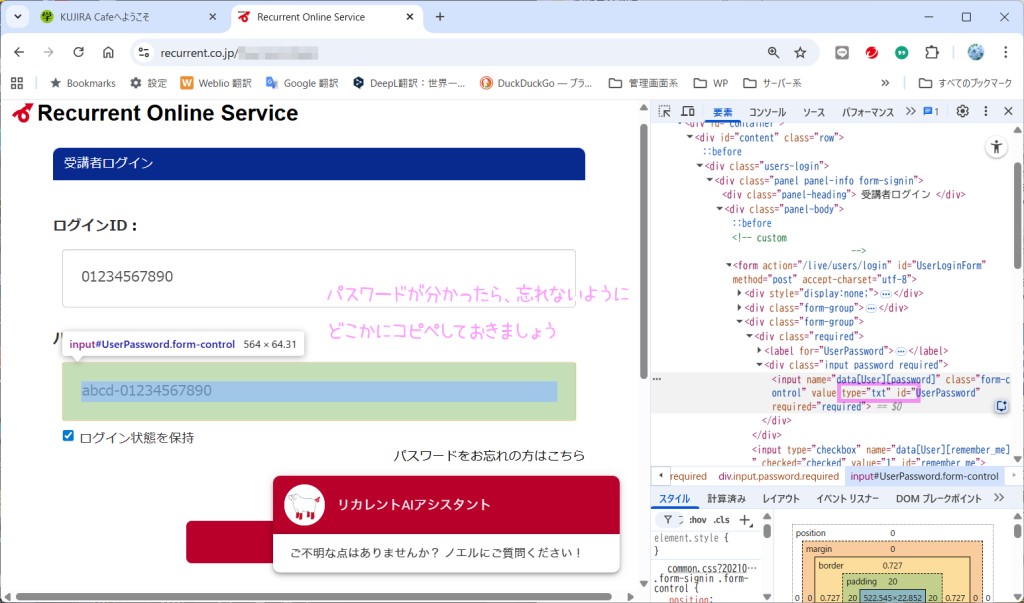The height and width of the screenshot is (603, 1024).
Task: Open the Chrome extensions puzzle icon
Action: [x=932, y=52]
